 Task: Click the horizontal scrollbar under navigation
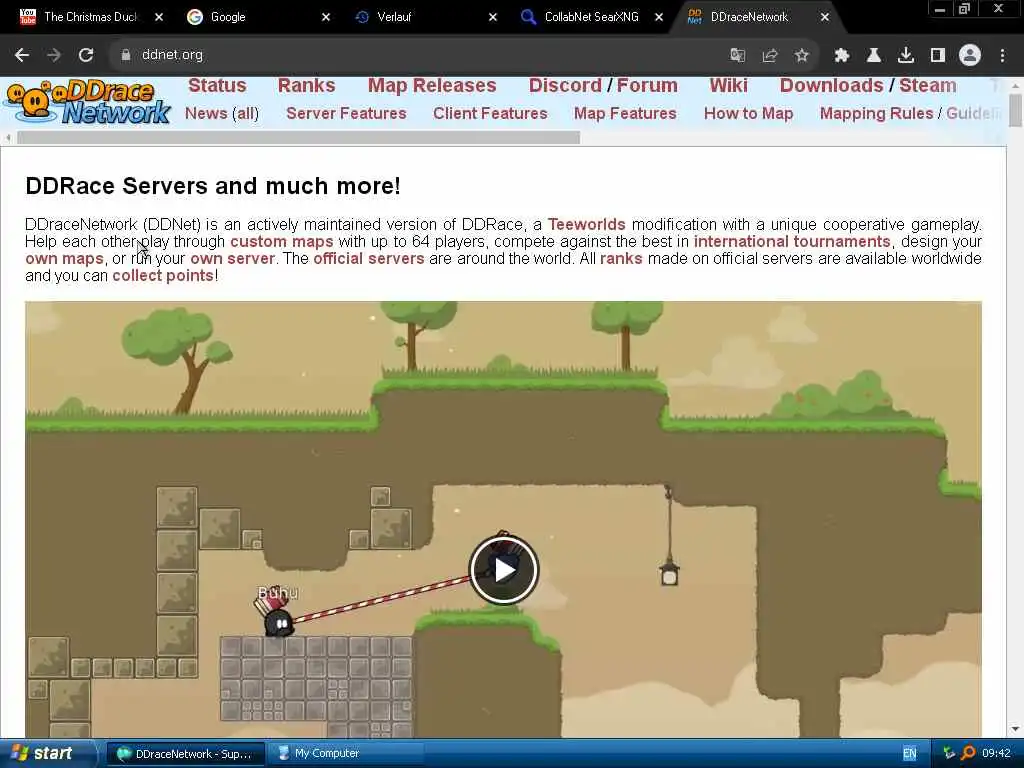[x=298, y=138]
